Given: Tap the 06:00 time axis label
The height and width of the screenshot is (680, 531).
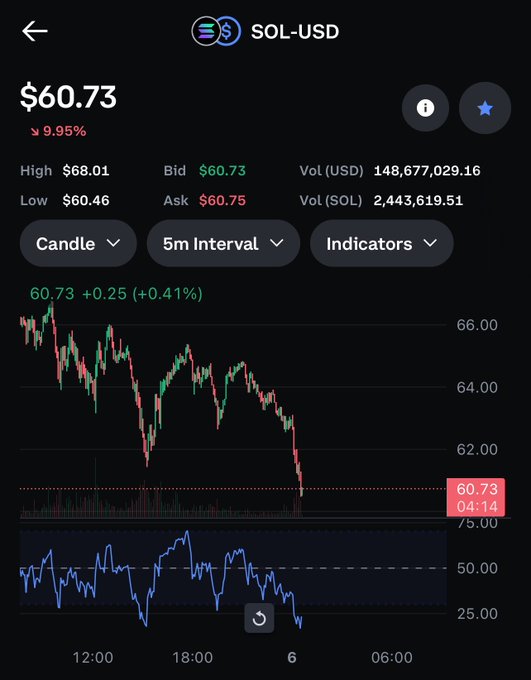Looking at the screenshot, I should click(392, 657).
